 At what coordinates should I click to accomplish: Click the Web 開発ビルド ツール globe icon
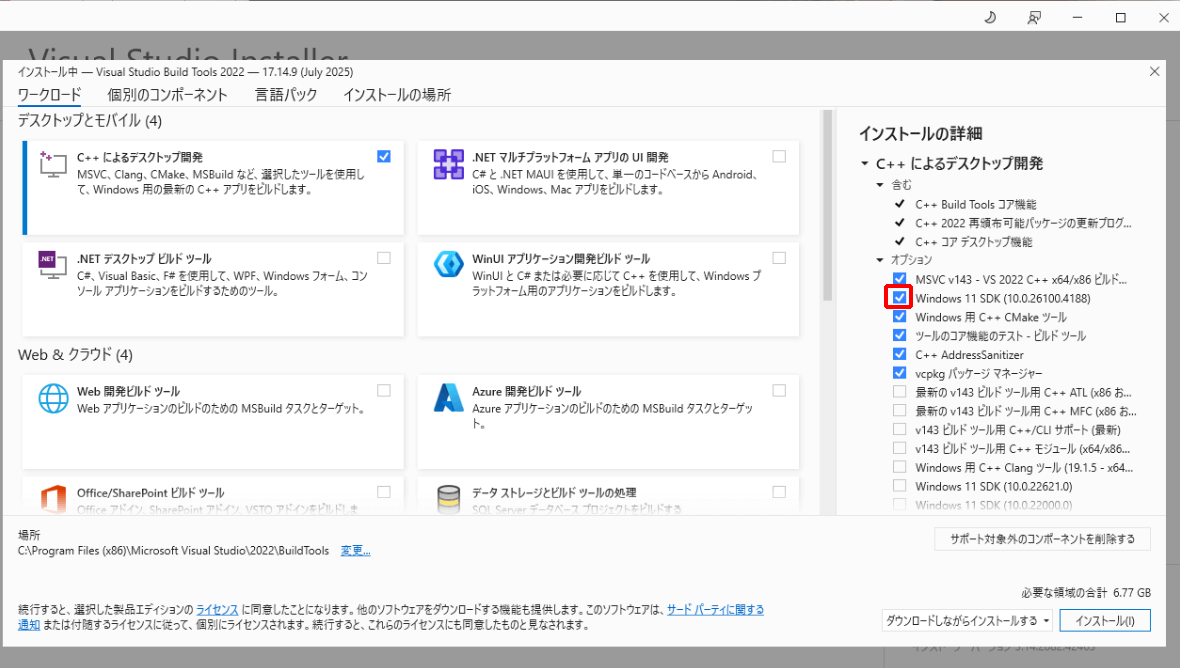click(53, 399)
